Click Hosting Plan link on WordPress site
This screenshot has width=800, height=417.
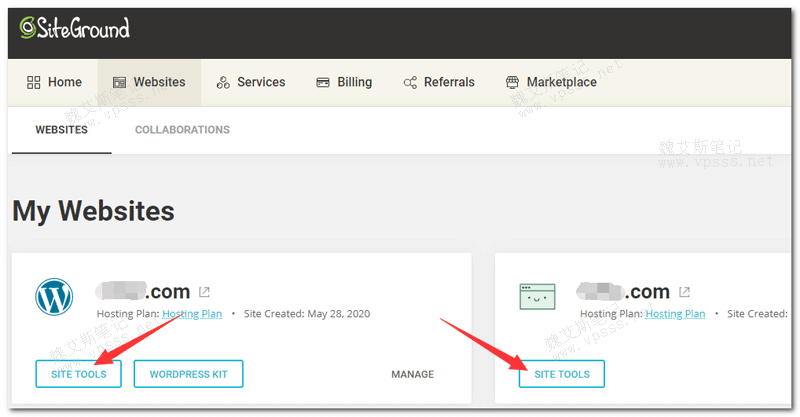pyautogui.click(x=192, y=314)
